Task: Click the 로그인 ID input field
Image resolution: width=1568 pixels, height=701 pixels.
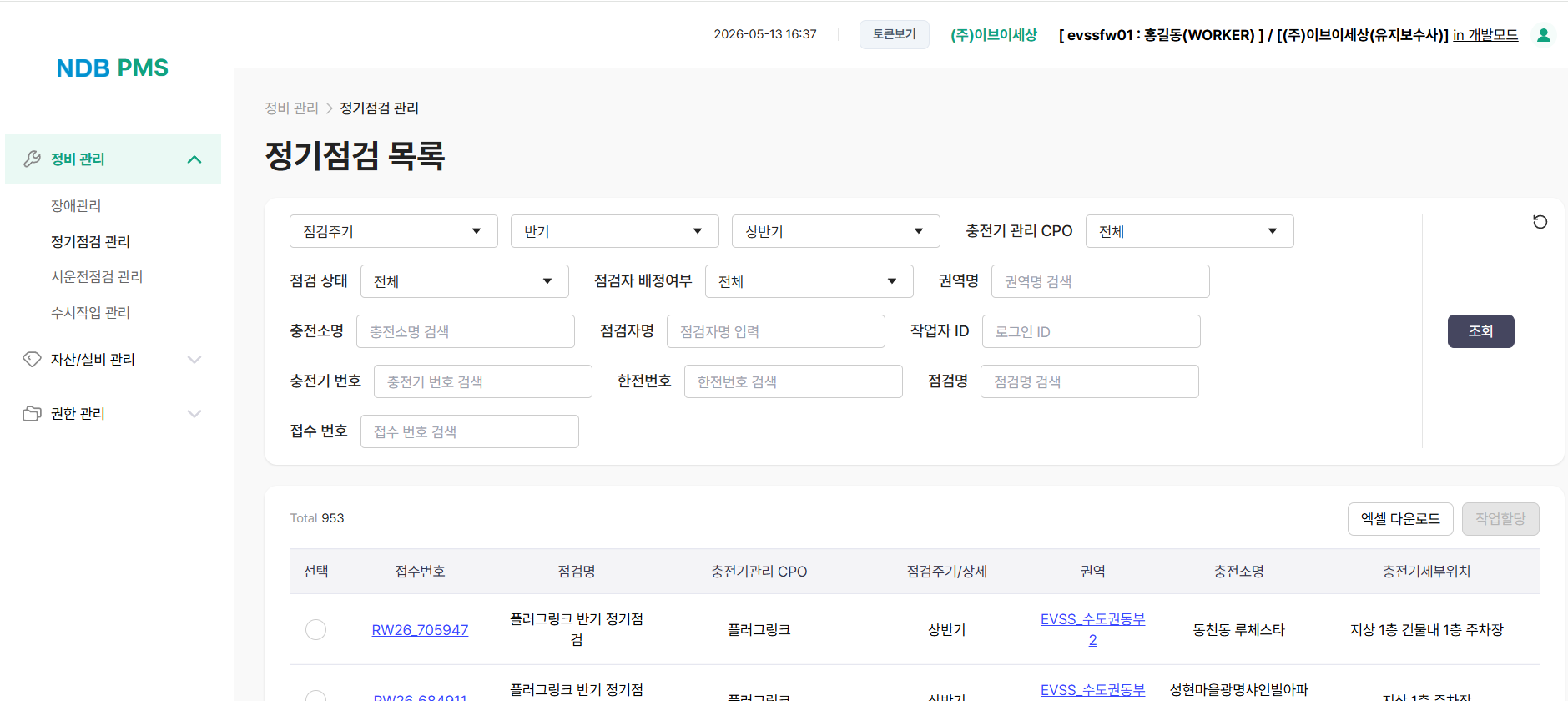Action: [1091, 331]
